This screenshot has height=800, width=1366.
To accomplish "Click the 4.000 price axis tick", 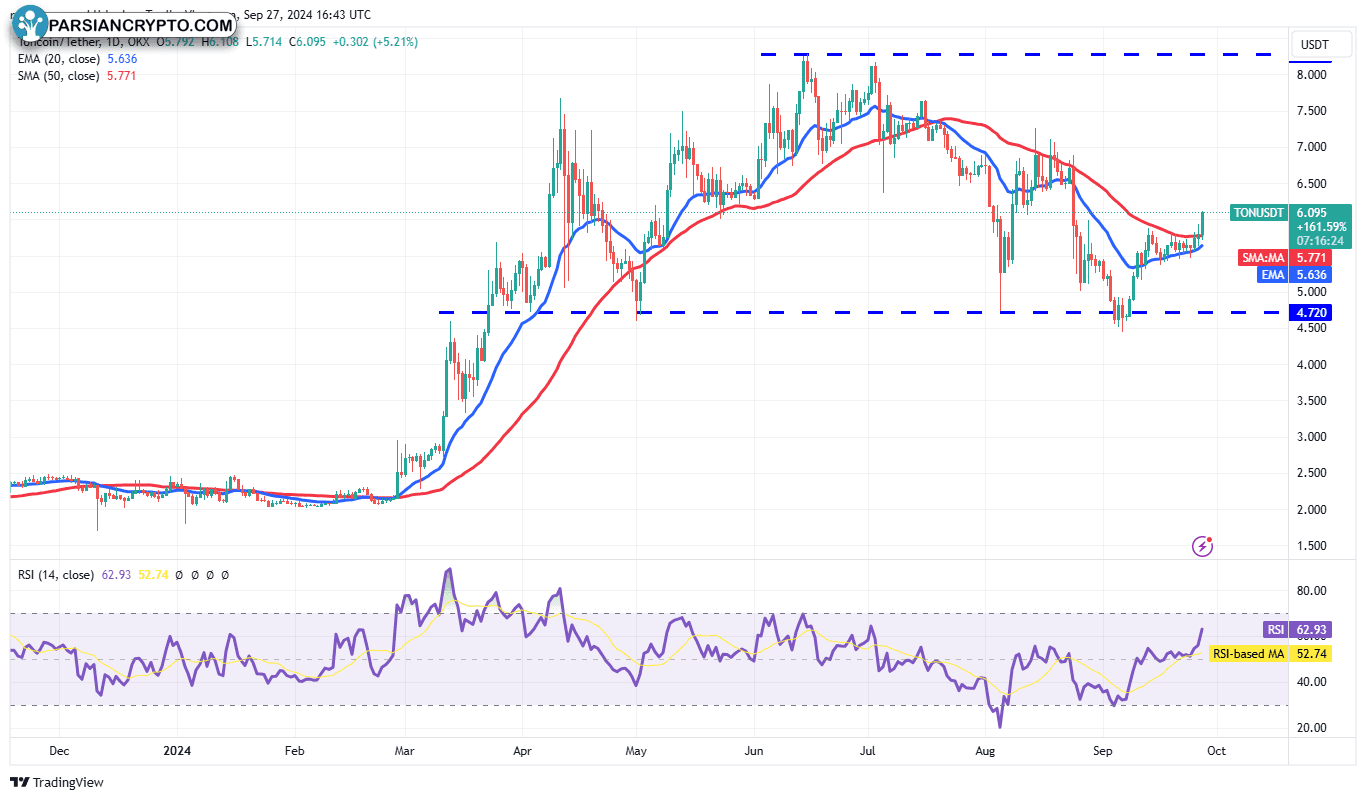I will click(x=1311, y=365).
